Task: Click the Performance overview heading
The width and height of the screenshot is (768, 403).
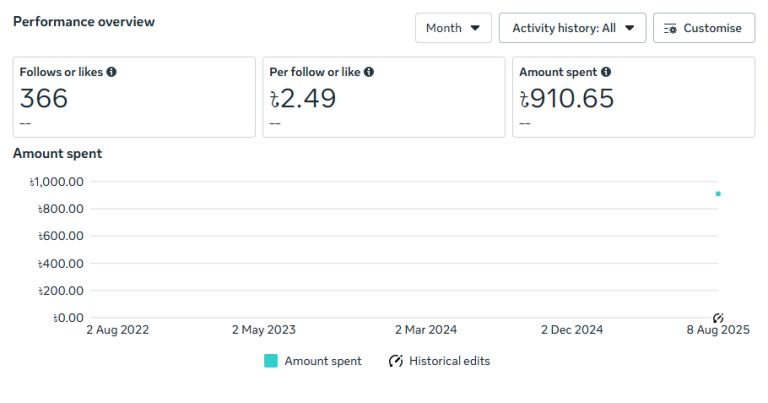Action: pos(84,22)
